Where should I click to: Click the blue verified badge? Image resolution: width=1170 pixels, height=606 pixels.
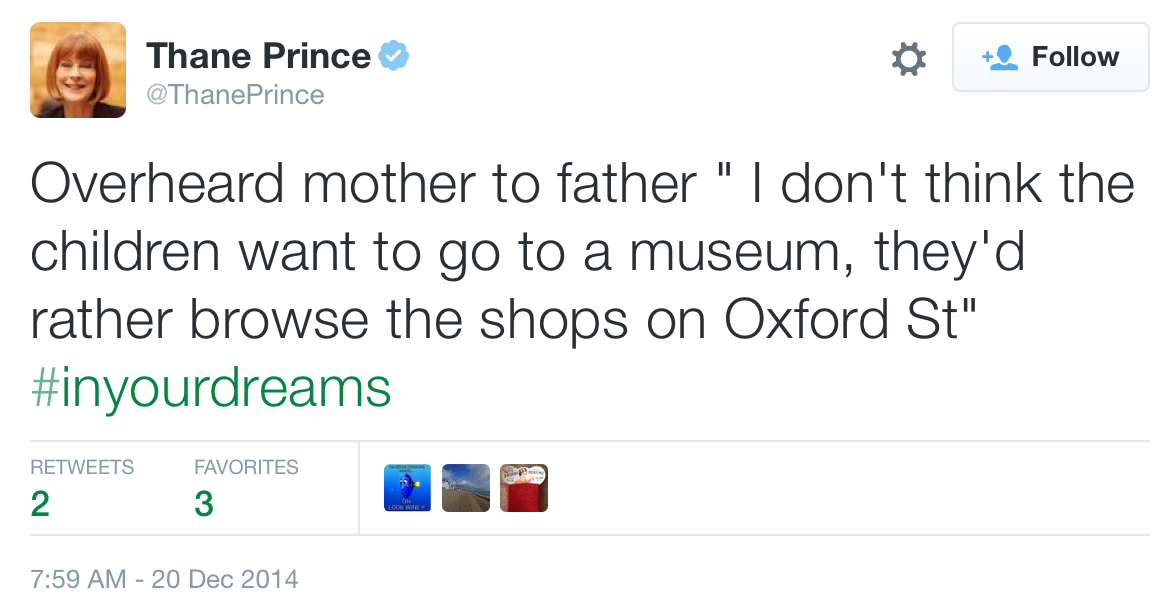tap(395, 56)
